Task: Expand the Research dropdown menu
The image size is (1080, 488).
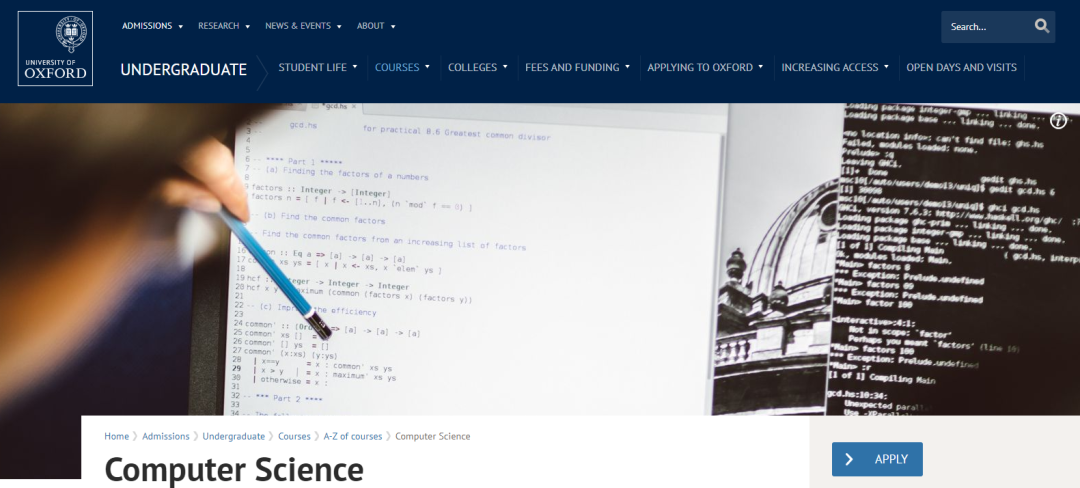Action: coord(224,26)
